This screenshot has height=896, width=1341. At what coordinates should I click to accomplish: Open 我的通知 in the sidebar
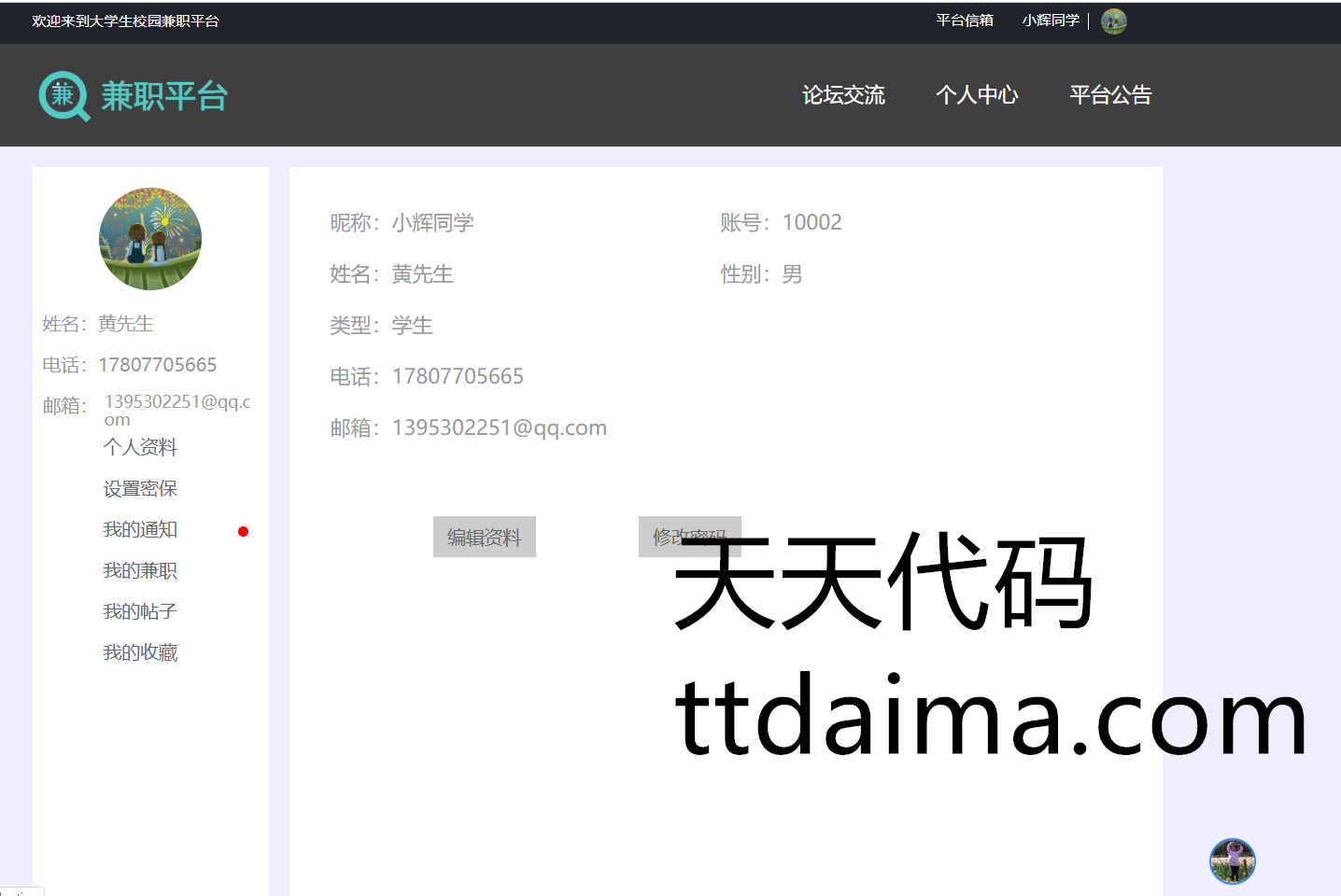pos(140,529)
